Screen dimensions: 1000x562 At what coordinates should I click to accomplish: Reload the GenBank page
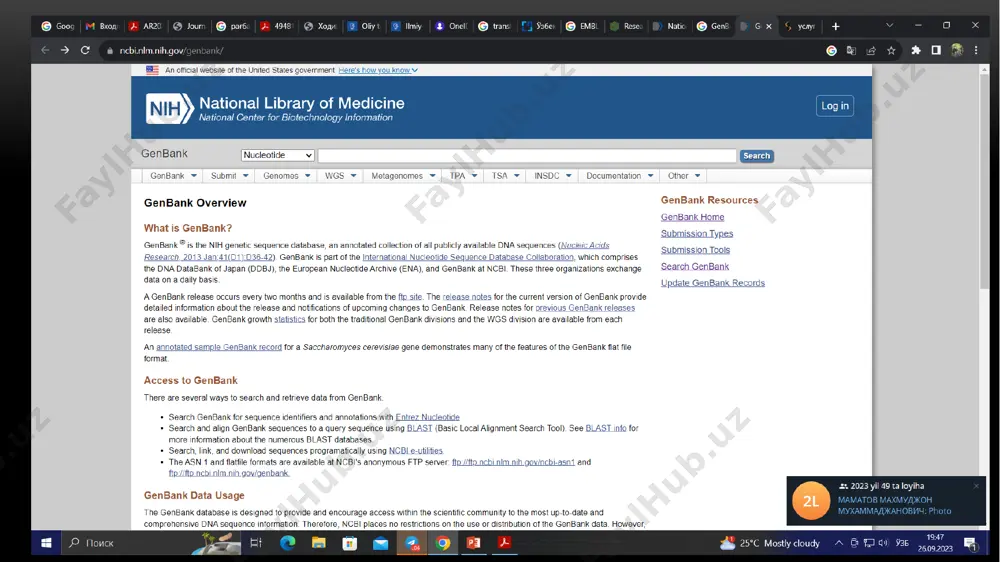(85, 50)
